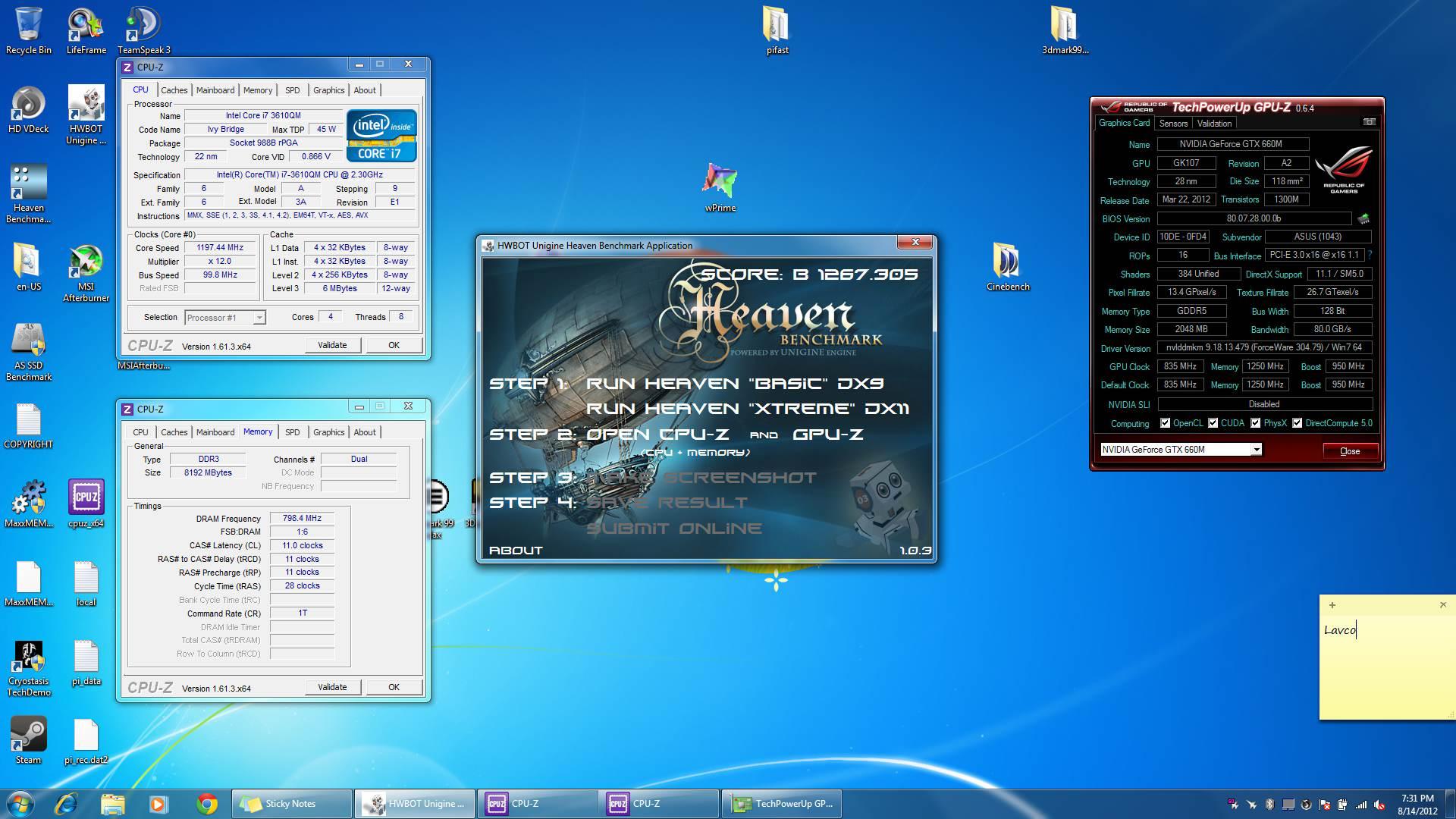Viewport: 1456px width, 819px height.
Task: Open LifeFrame desktop shortcut
Action: coord(86,30)
